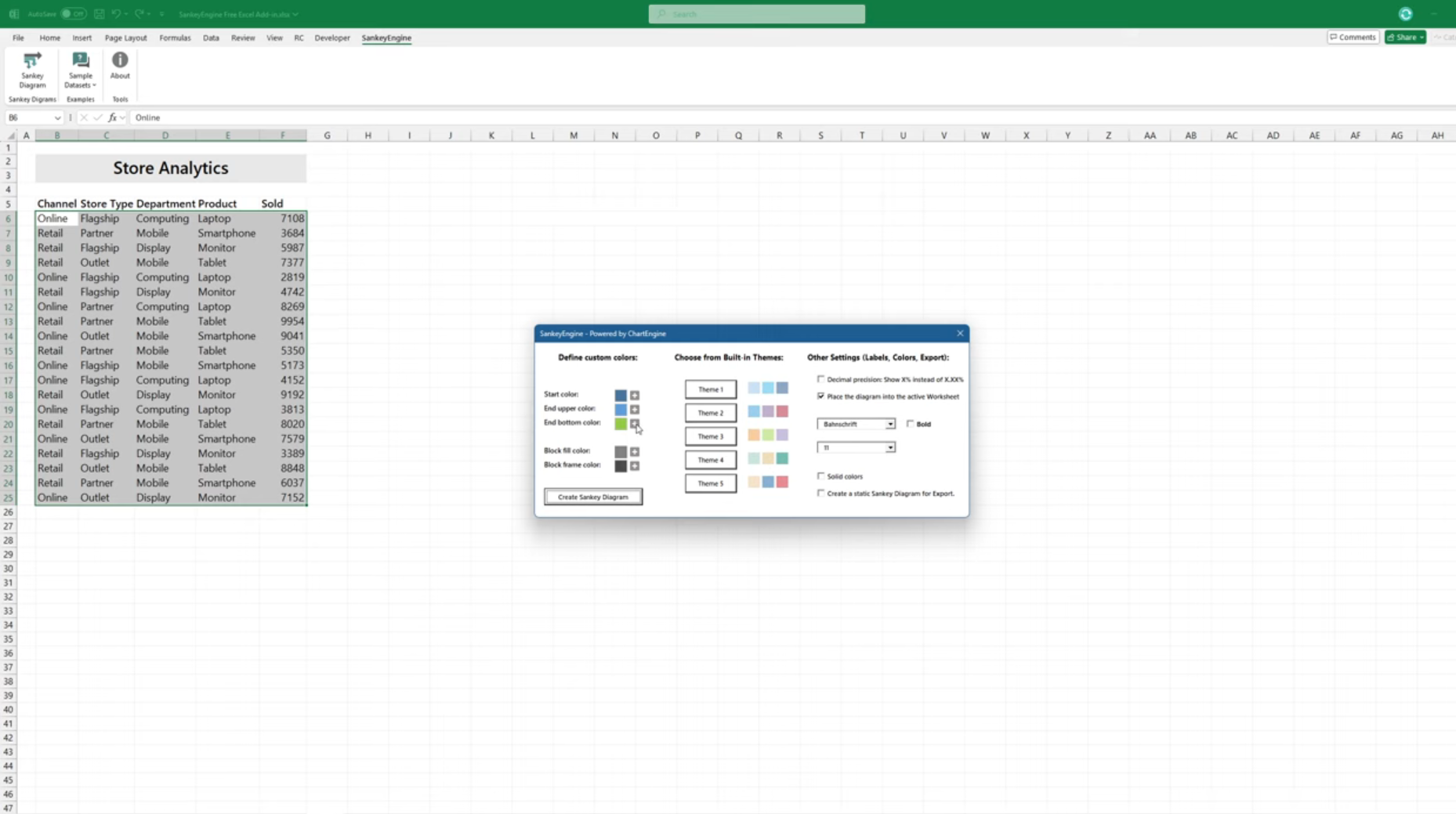Image resolution: width=1456 pixels, height=814 pixels.
Task: Pick a custom Block frame color with plus
Action: pos(635,466)
